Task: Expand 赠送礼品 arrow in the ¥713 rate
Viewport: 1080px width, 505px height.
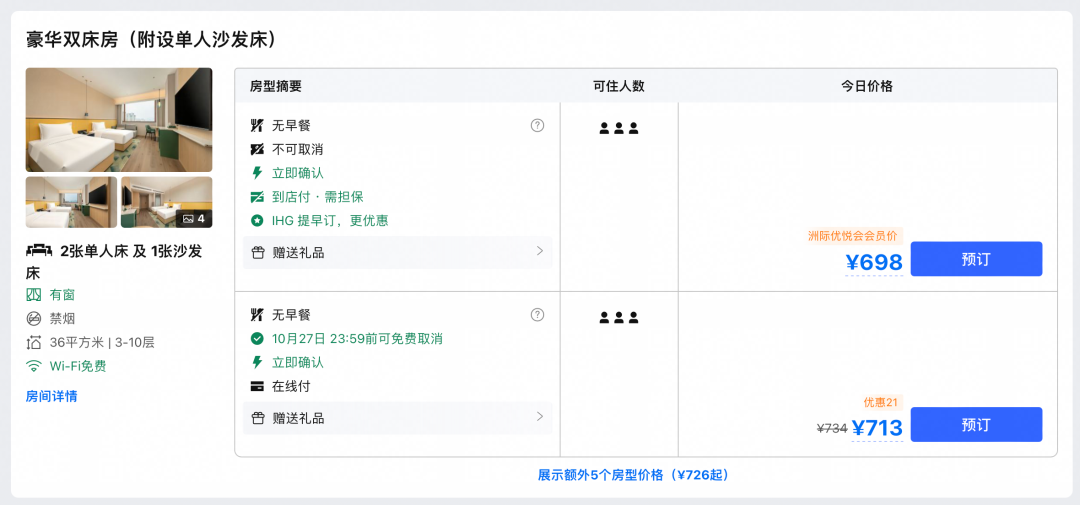Action: (x=540, y=416)
